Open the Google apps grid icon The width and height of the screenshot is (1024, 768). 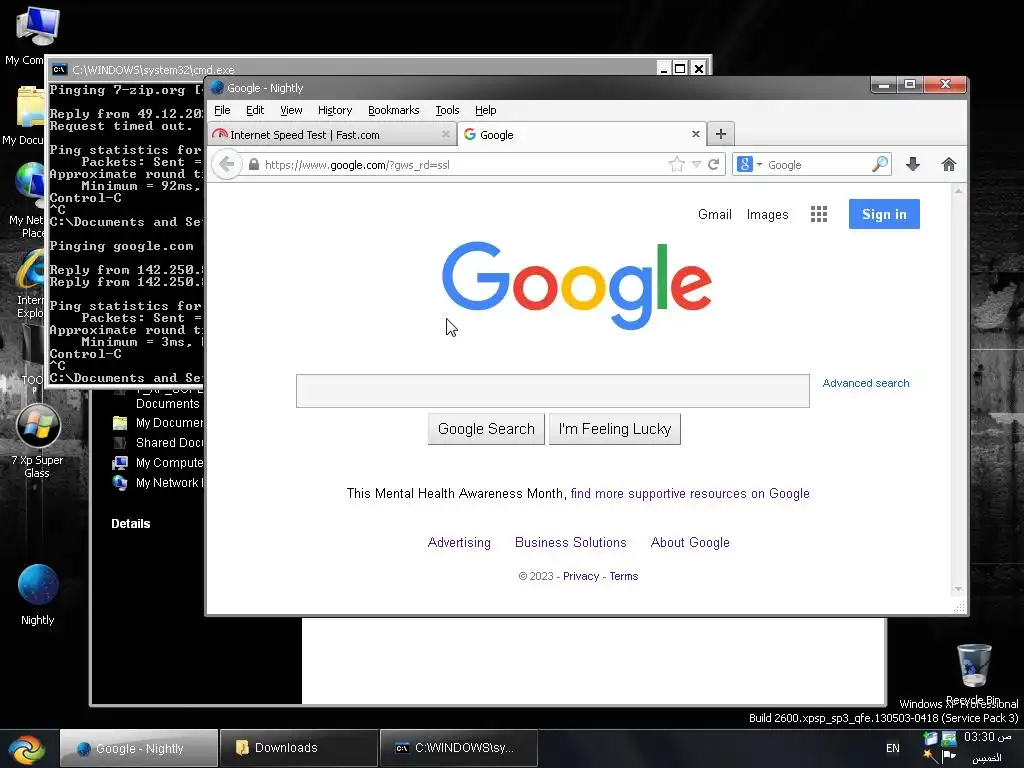pos(818,214)
